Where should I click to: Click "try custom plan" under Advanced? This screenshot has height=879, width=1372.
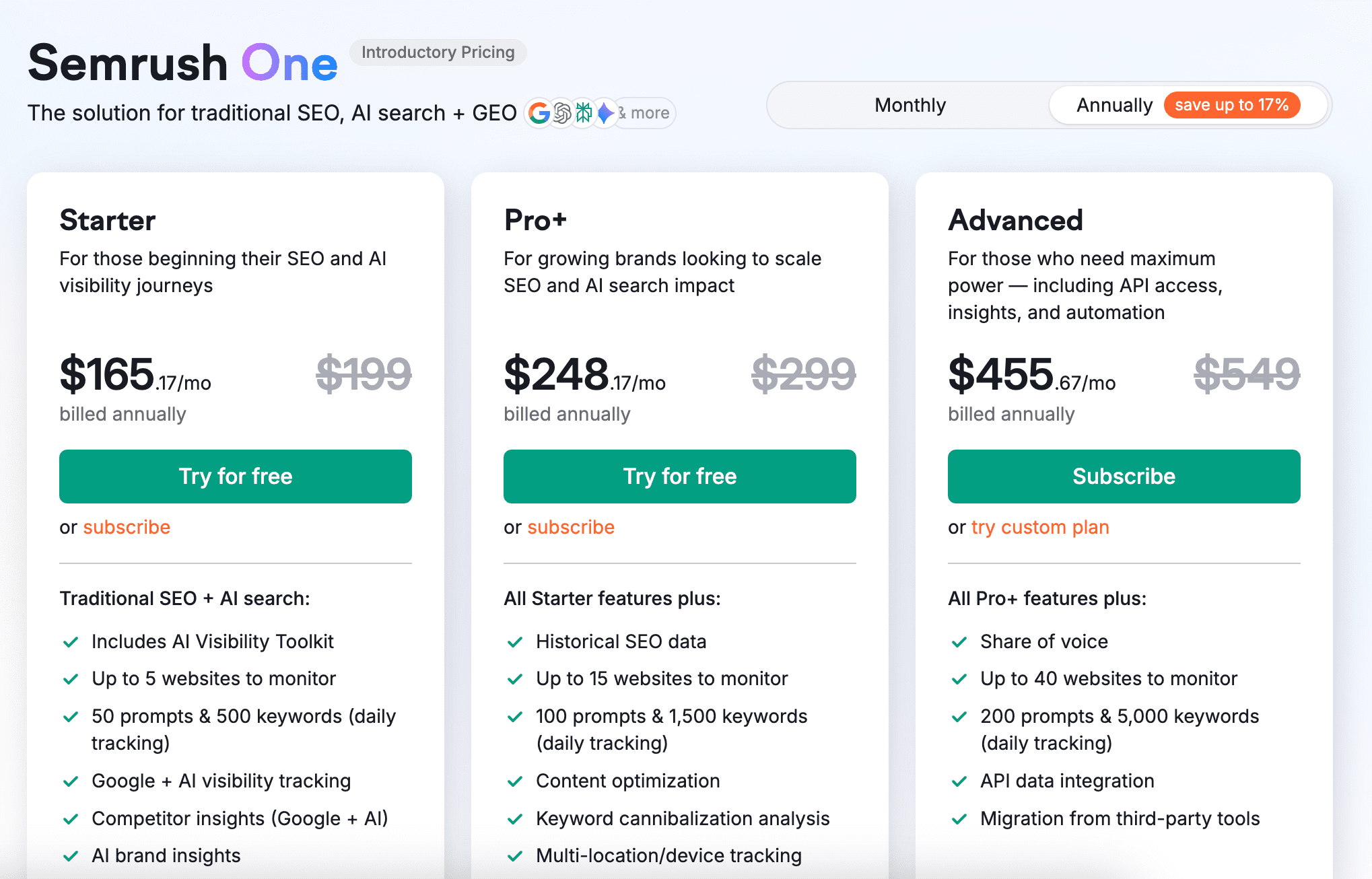click(1040, 527)
